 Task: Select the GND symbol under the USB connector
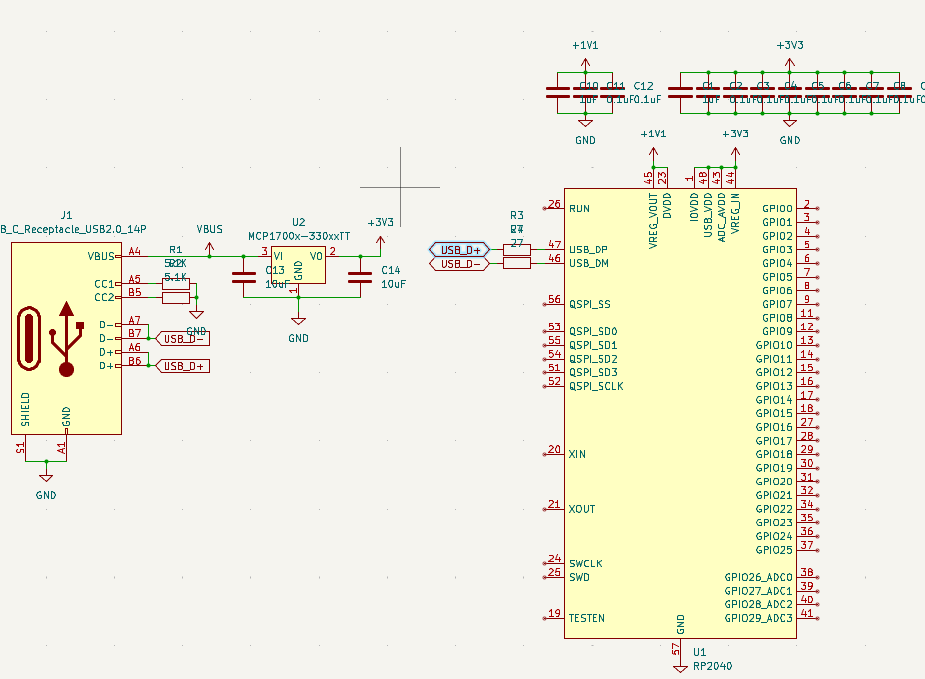click(x=46, y=480)
